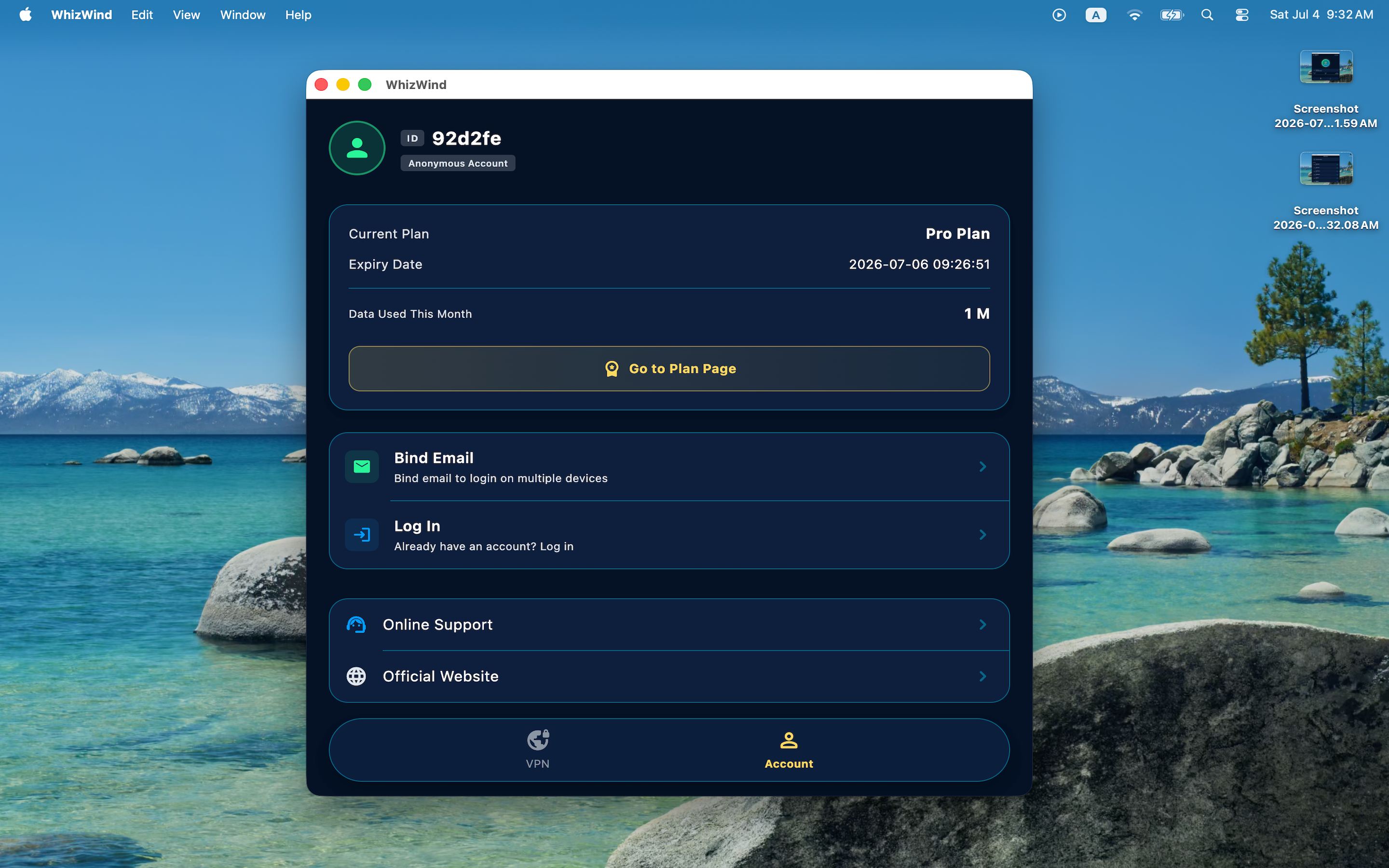Click the Pro Plan value

tap(957, 234)
